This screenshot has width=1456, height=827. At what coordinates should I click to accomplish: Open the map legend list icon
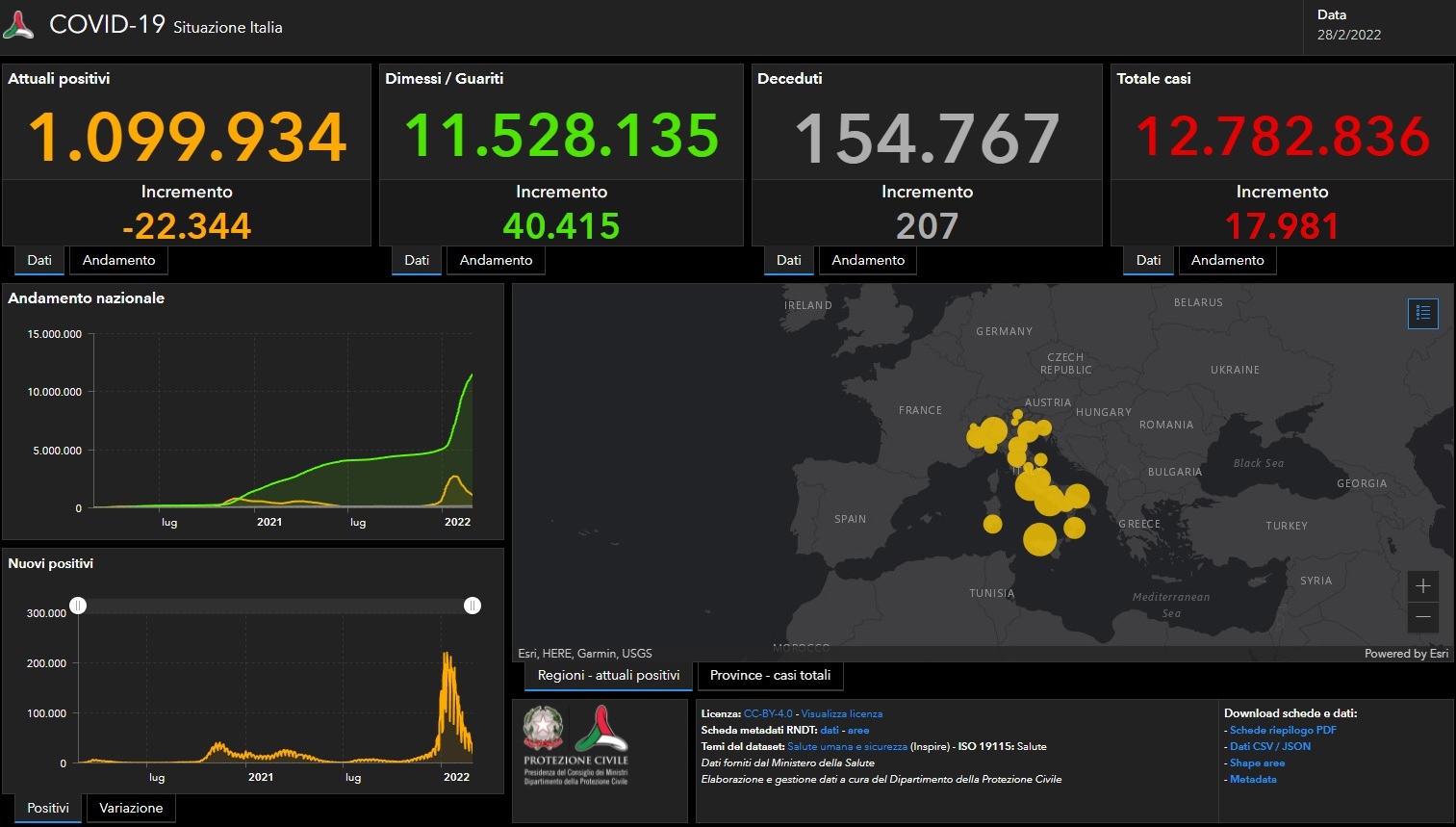(x=1422, y=314)
